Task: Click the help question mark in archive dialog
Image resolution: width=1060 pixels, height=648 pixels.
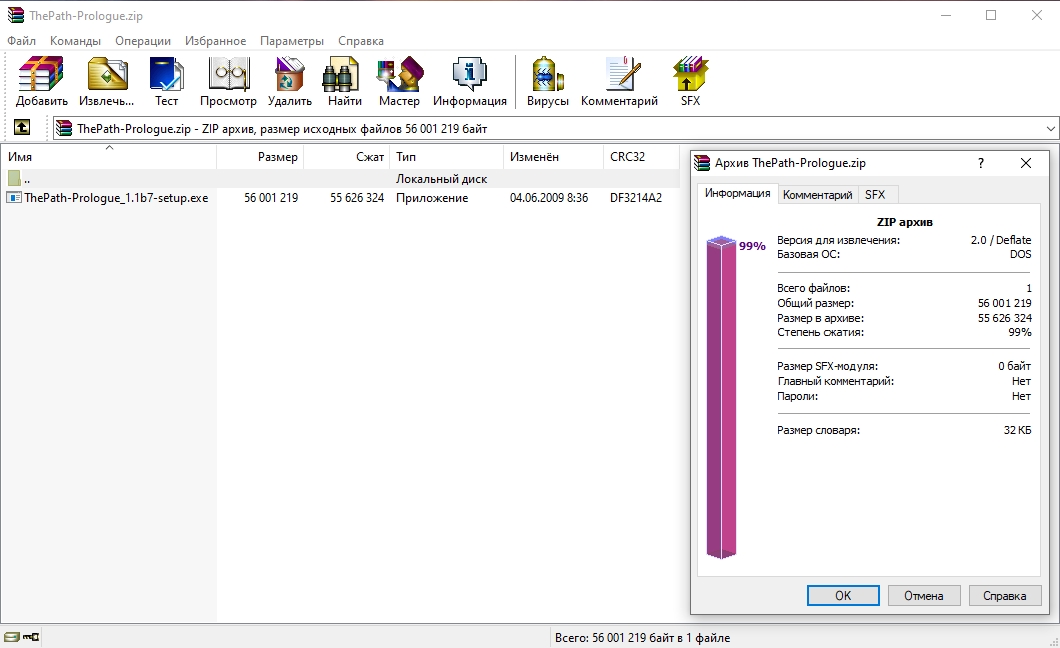Action: coord(981,163)
